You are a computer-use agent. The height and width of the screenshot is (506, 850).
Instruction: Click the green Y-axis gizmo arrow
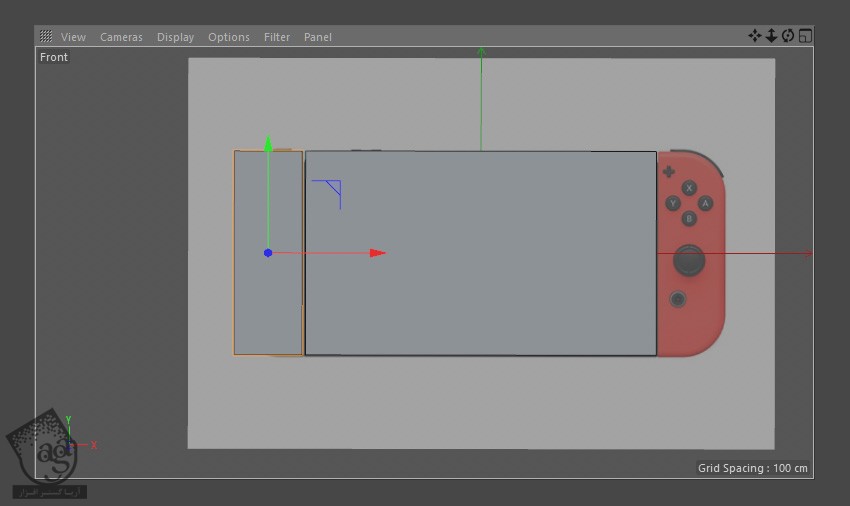(268, 144)
